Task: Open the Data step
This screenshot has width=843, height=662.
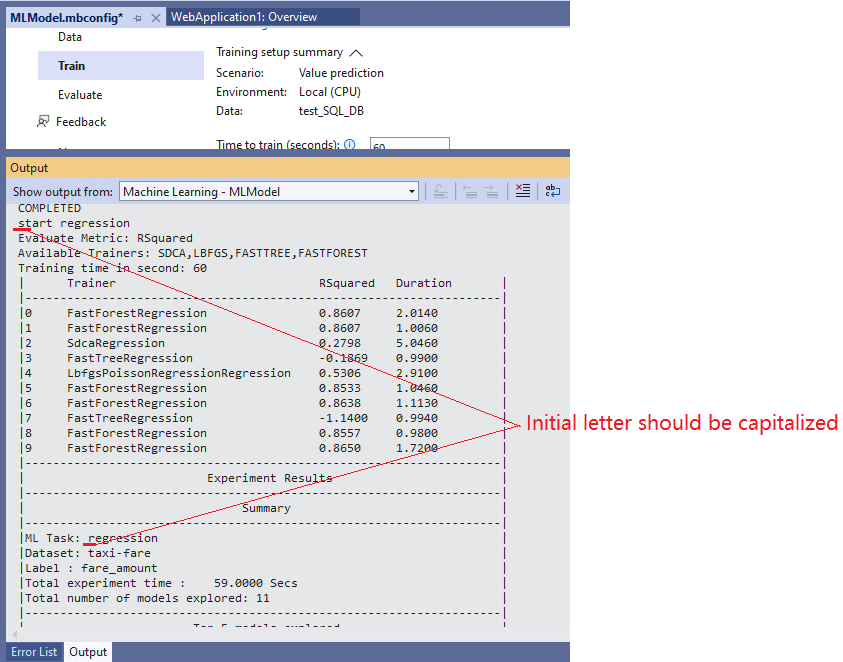Action: click(70, 36)
